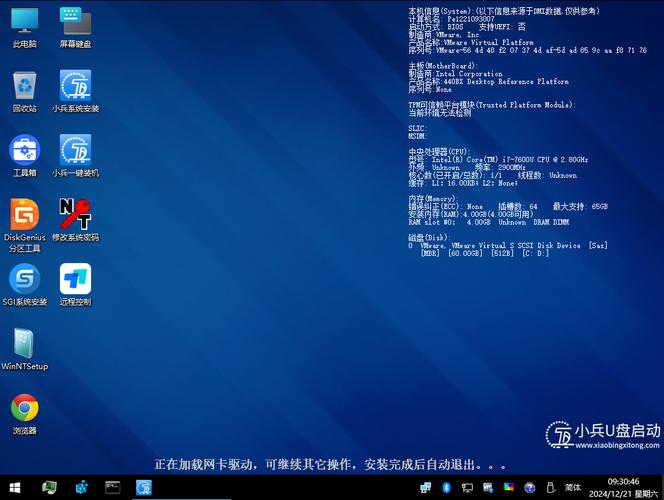The width and height of the screenshot is (664, 500).
Task: Launch the 屏幕键盘 on-screen keyboard
Action: click(x=75, y=24)
